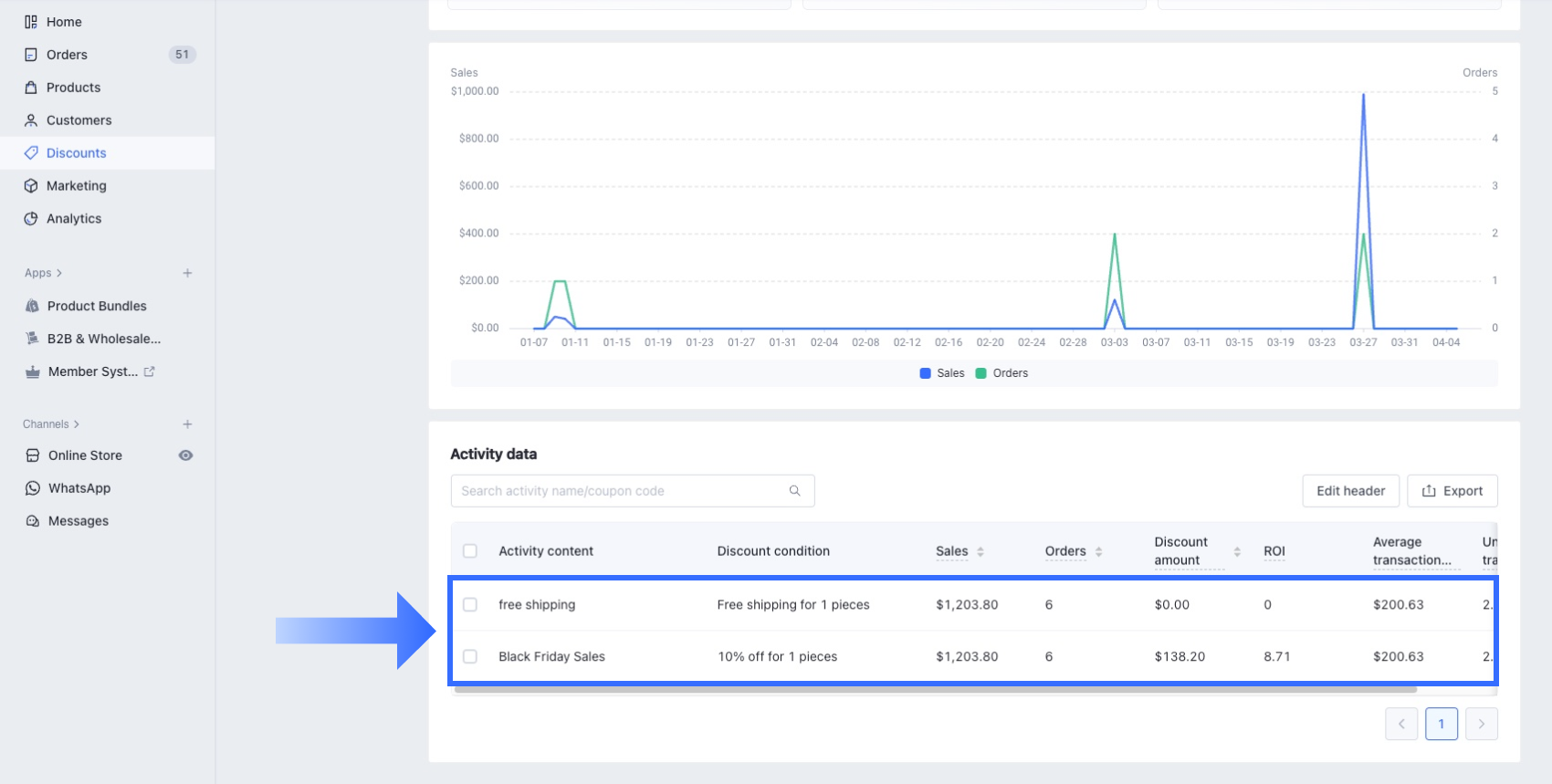Image resolution: width=1552 pixels, height=784 pixels.
Task: Click the plus icon next to Channels
Action: 187,424
